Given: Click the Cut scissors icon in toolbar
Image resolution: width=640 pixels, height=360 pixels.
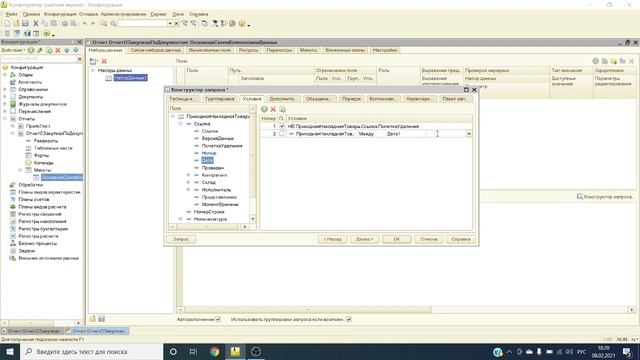Looking at the screenshot, I should click(36, 23).
